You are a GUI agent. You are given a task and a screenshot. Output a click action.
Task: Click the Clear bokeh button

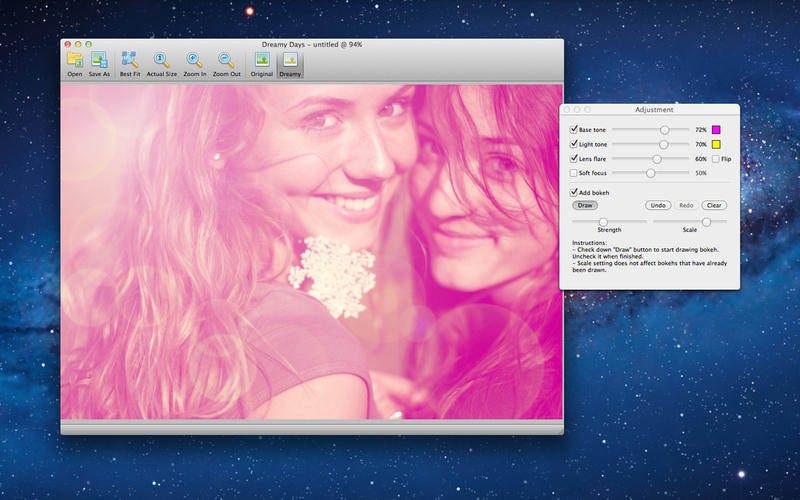click(714, 205)
